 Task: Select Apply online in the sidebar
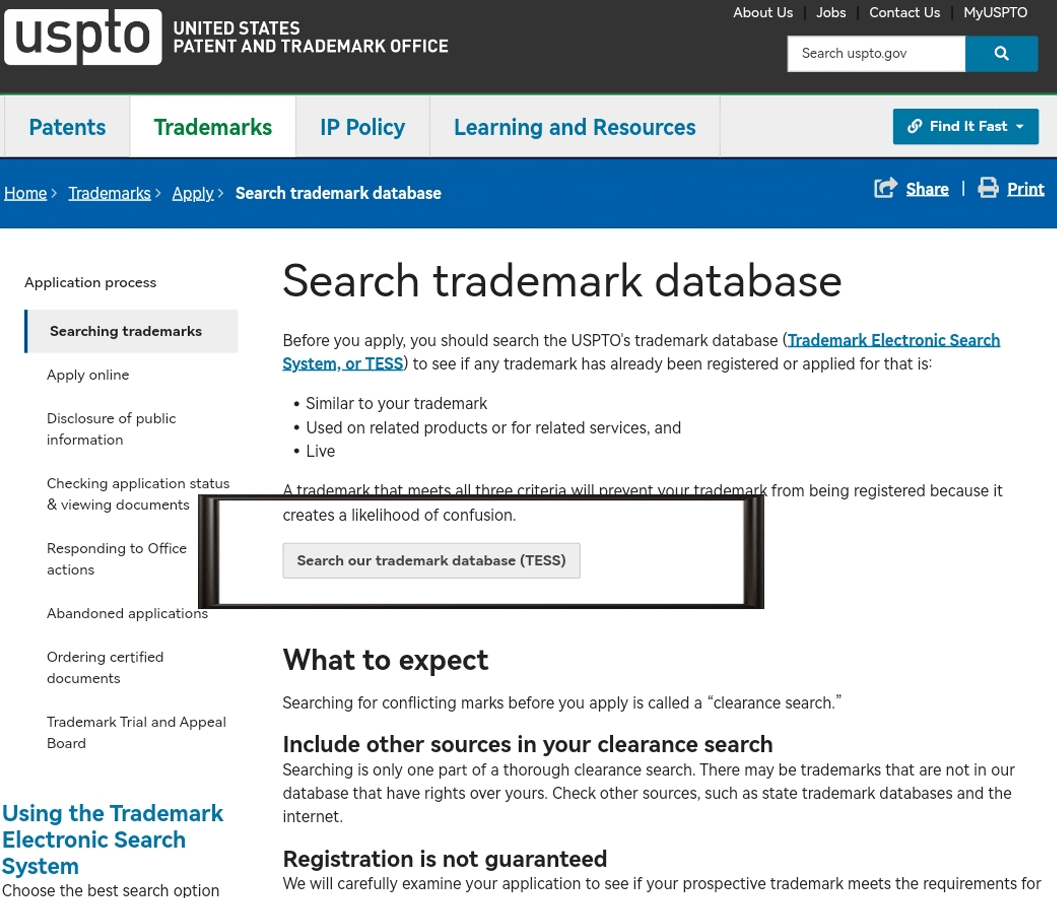click(88, 375)
